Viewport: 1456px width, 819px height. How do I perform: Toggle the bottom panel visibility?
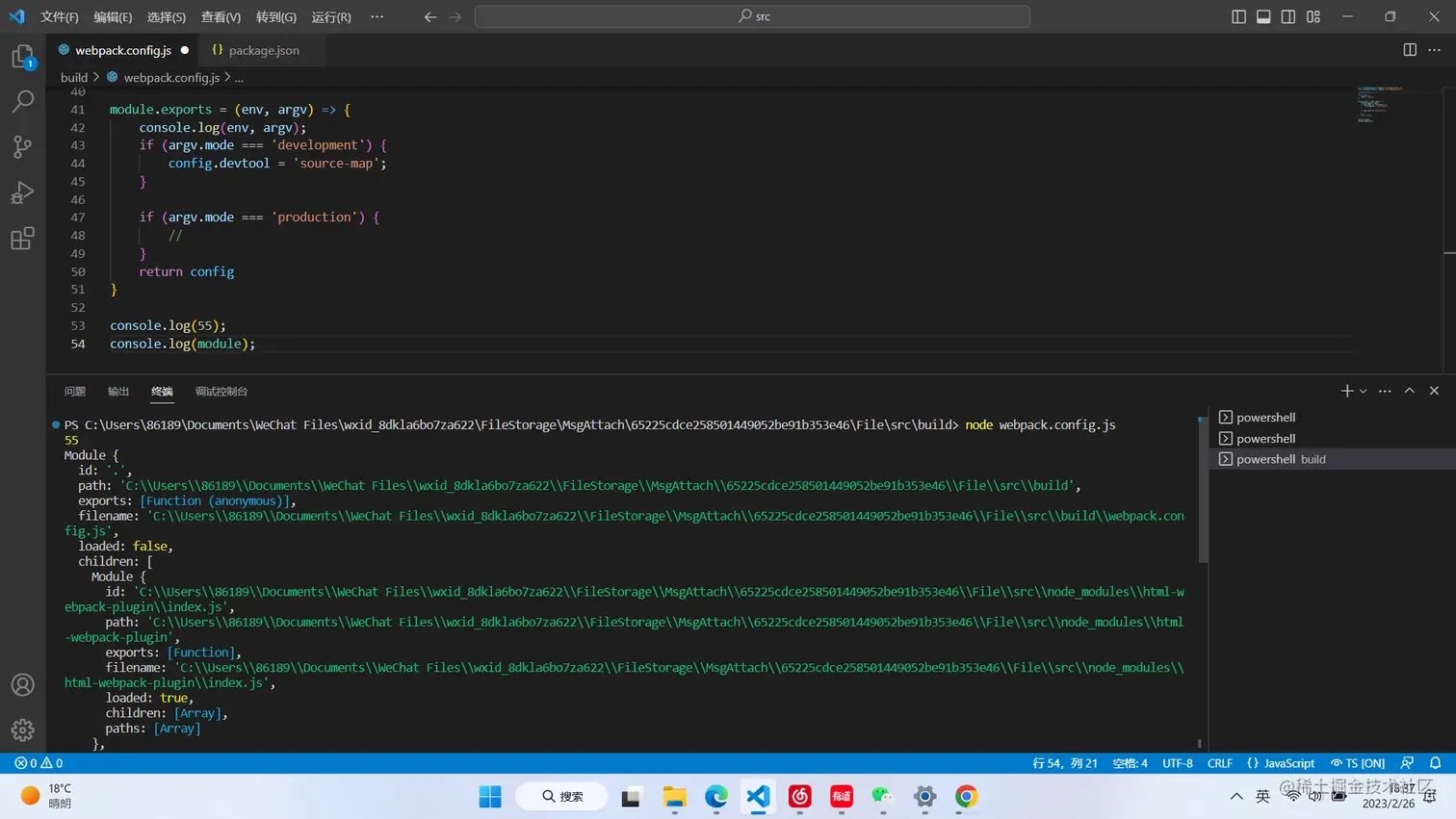point(1263,16)
